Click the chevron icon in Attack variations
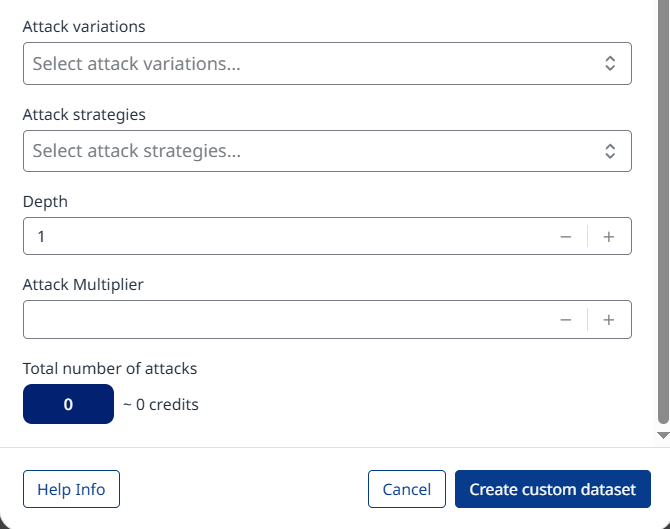This screenshot has height=529, width=670. coord(610,63)
